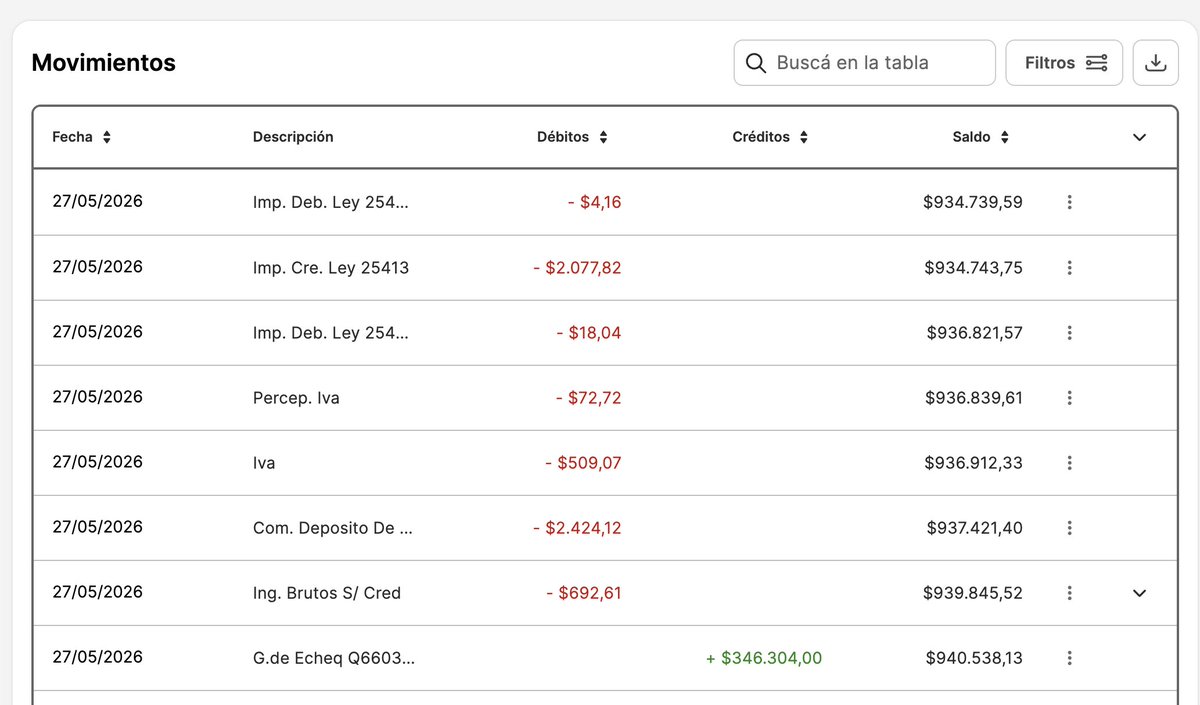This screenshot has height=705, width=1200.
Task: Select the + $346.304,00 credit amount
Action: [764, 658]
